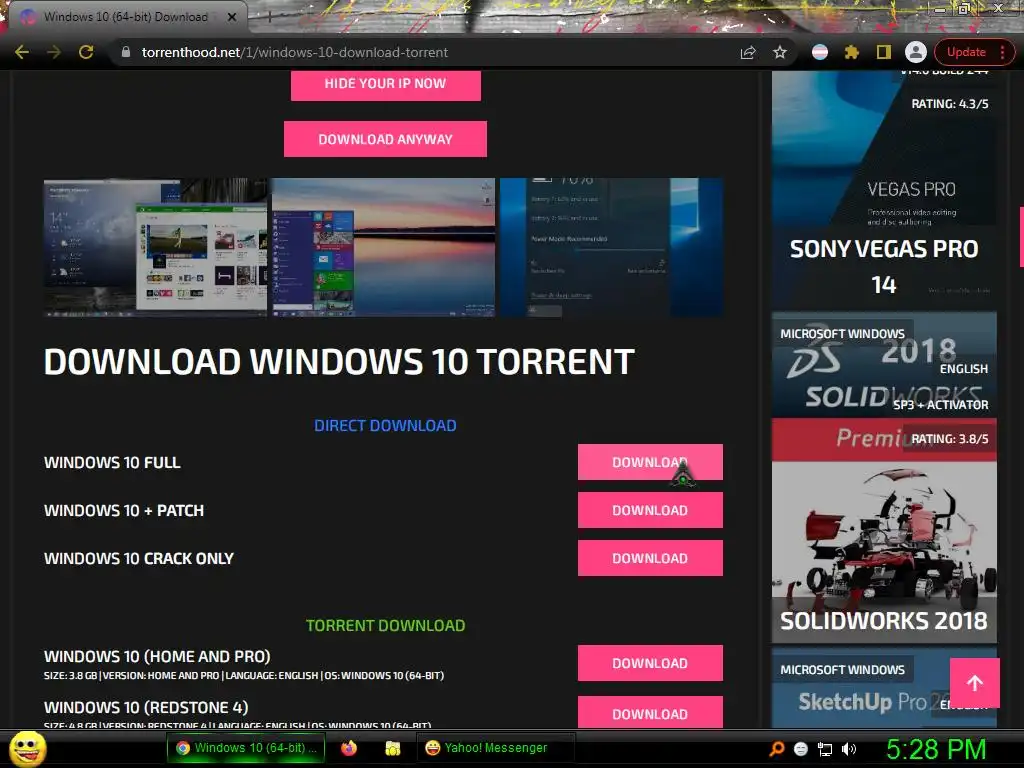Viewport: 1024px width, 768px height.
Task: Click the WINDOWS 10 FULL label
Action: (112, 462)
